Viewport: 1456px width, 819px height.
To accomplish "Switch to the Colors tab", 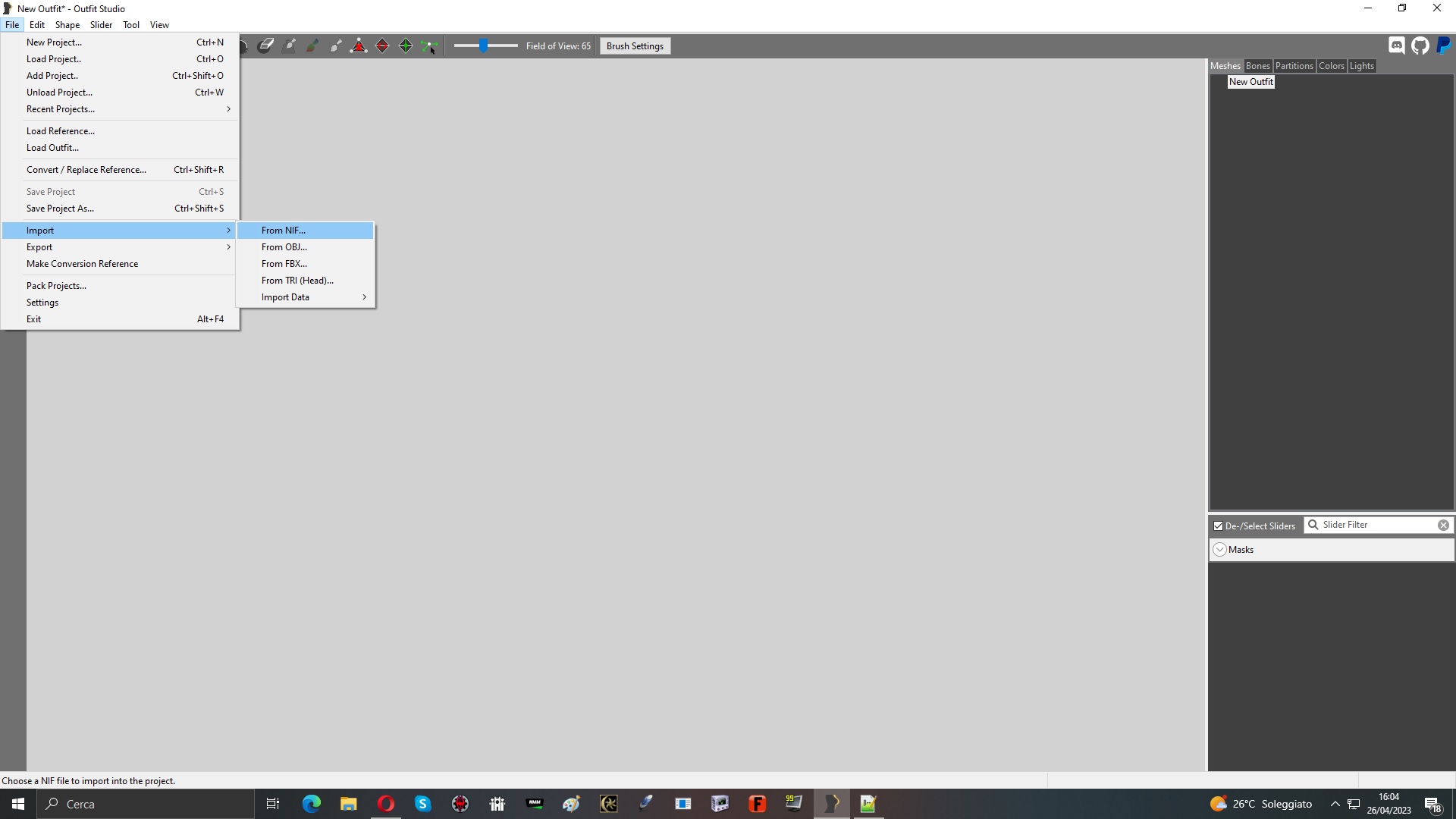I will coord(1331,66).
